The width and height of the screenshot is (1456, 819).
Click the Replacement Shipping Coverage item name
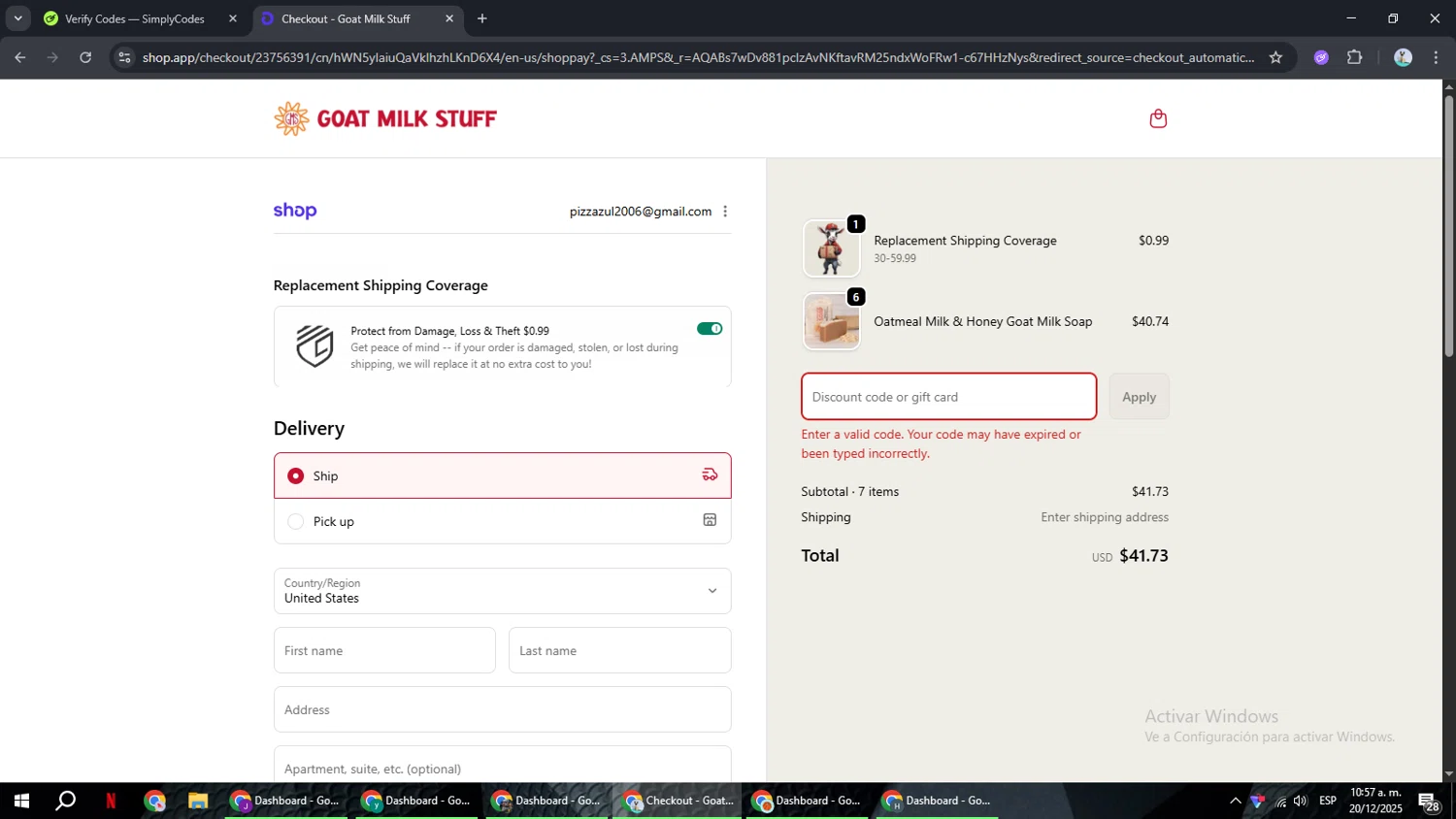click(x=965, y=241)
